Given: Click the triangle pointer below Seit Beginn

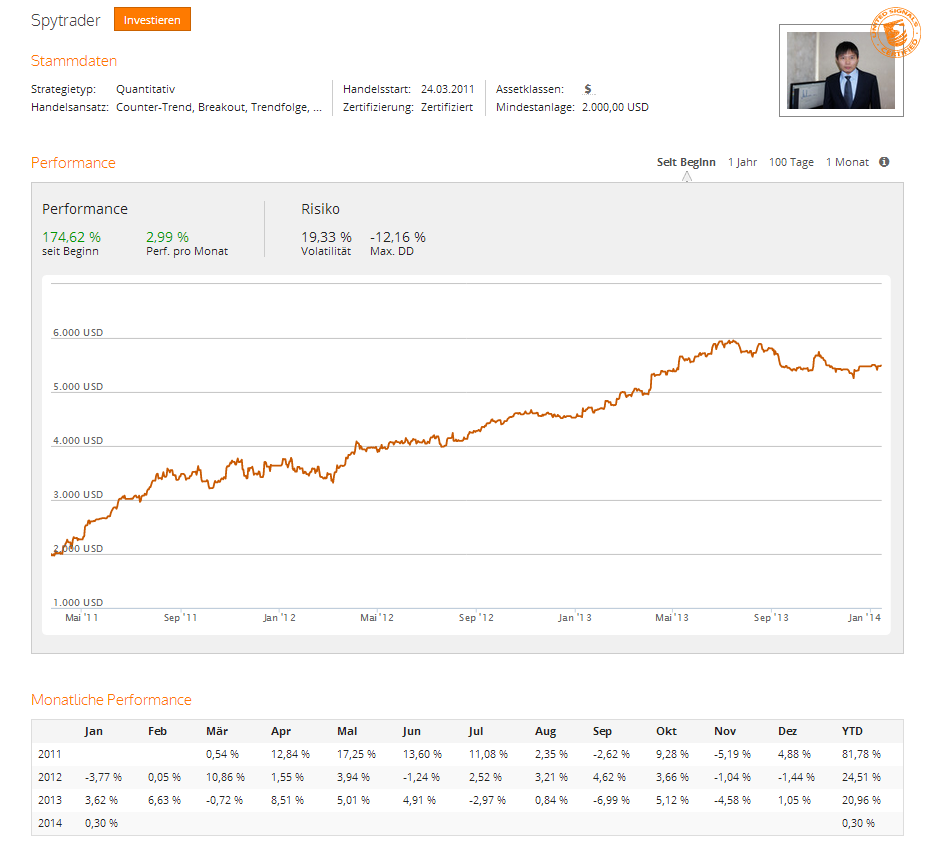Looking at the screenshot, I should (x=686, y=177).
